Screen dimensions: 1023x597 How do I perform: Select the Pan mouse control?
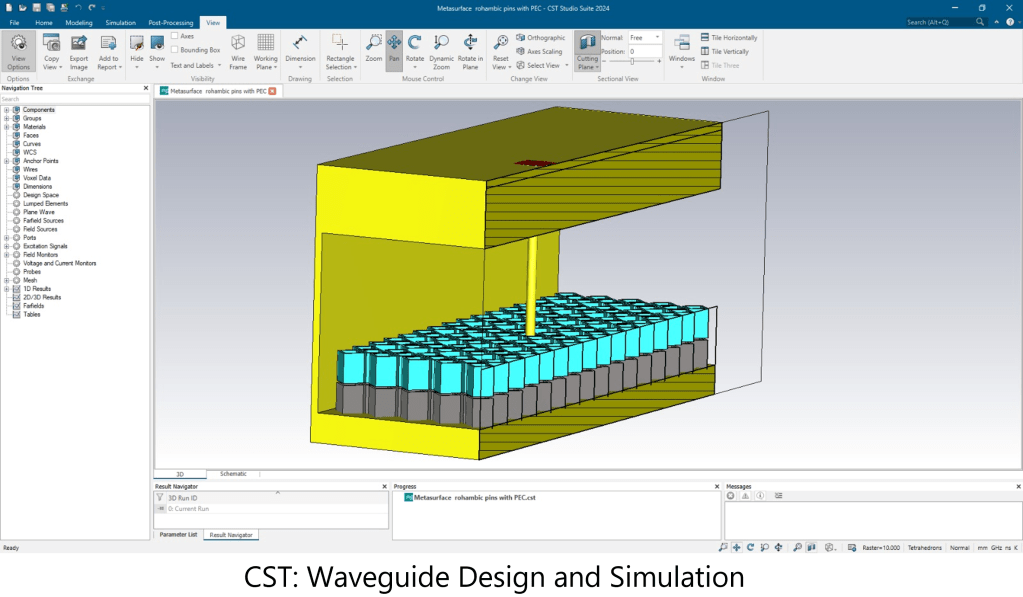[394, 50]
